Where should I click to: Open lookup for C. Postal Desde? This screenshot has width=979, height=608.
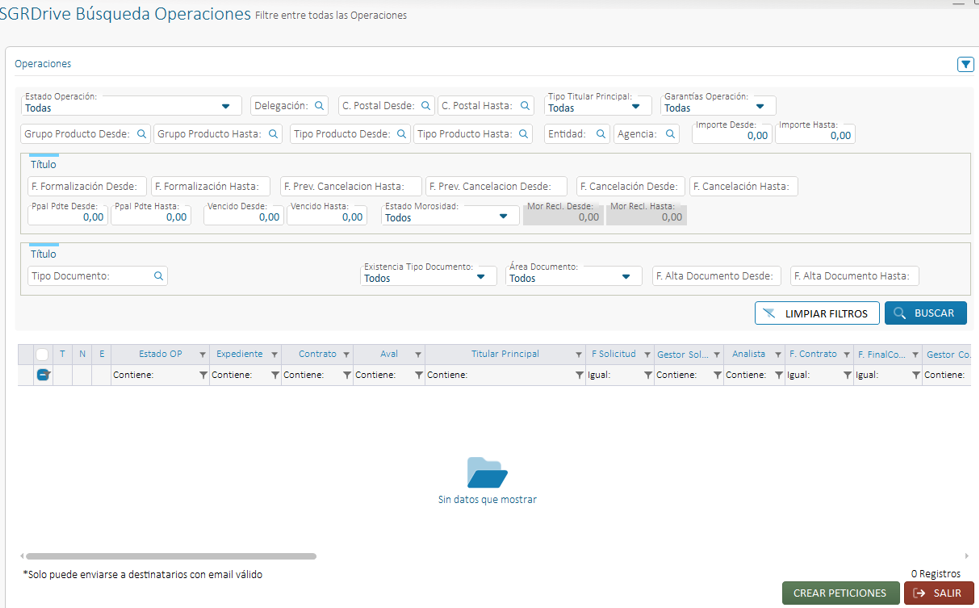pos(425,106)
